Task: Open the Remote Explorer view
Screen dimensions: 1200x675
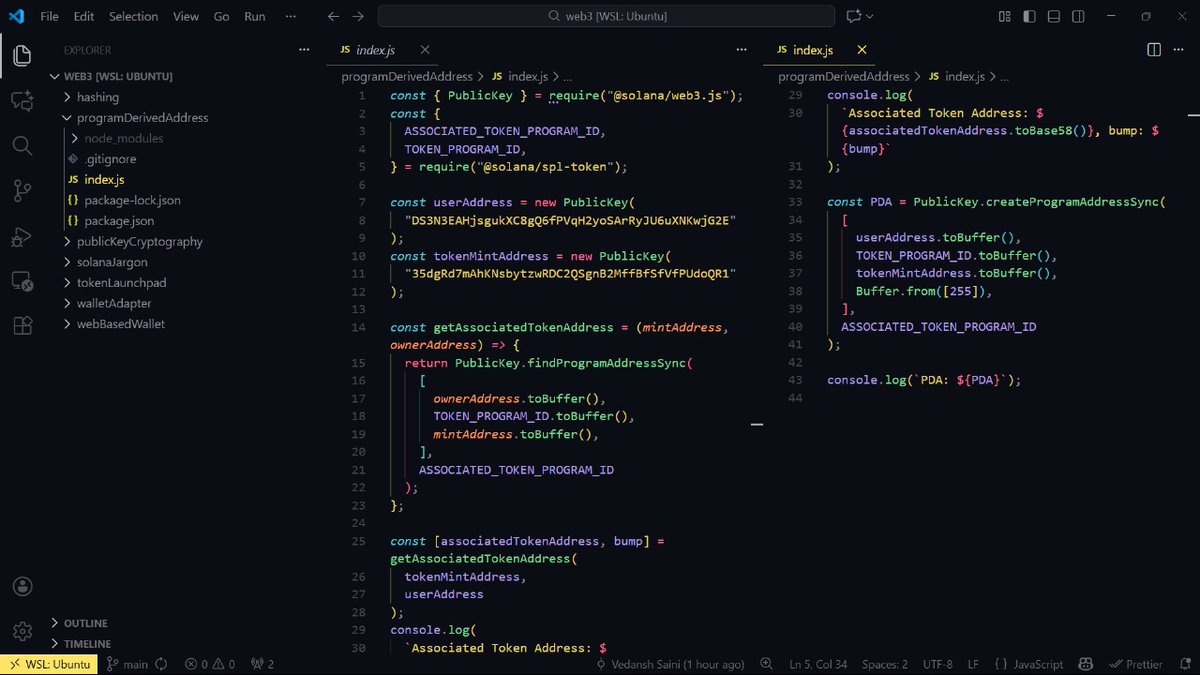Action: 21,283
